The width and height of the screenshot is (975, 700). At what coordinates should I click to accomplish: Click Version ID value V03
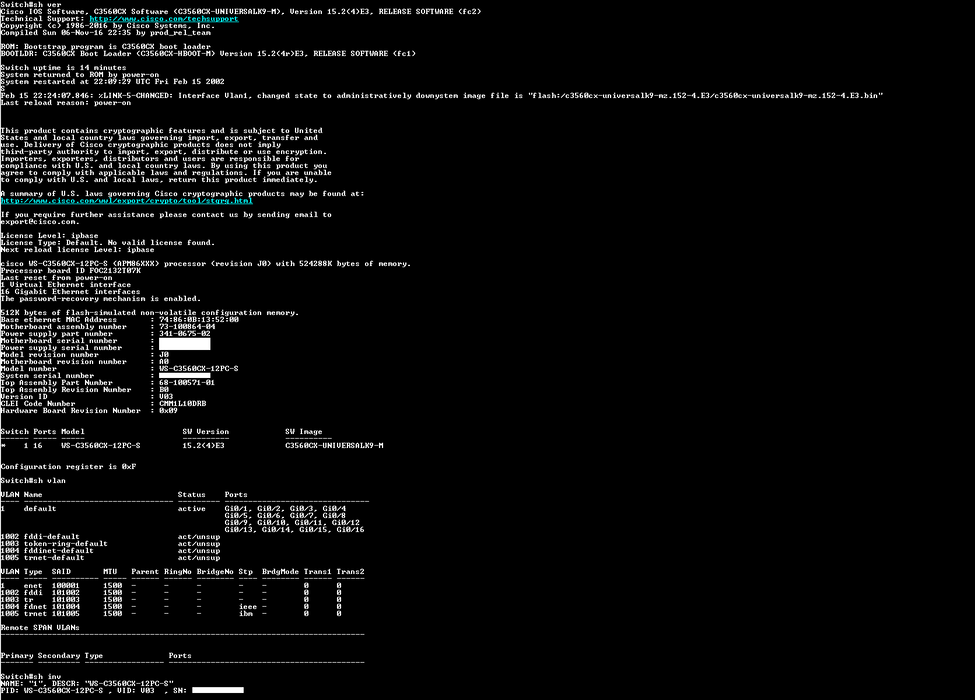pos(166,397)
